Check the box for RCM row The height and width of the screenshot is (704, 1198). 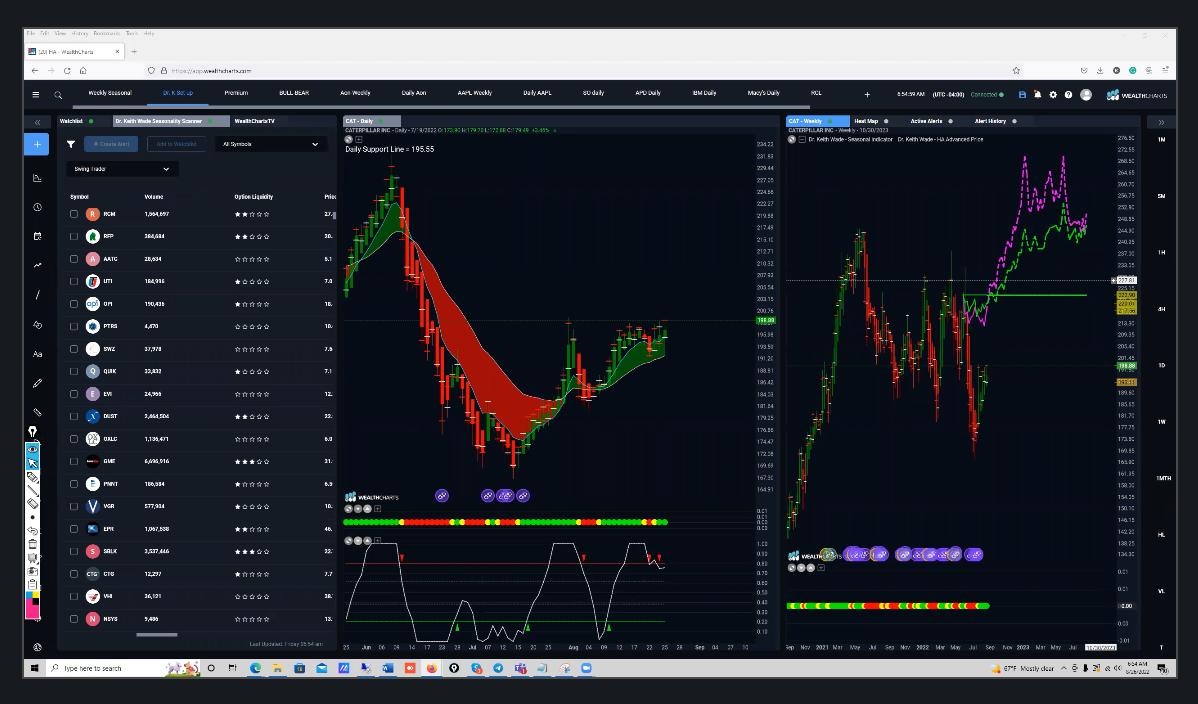(x=74, y=214)
